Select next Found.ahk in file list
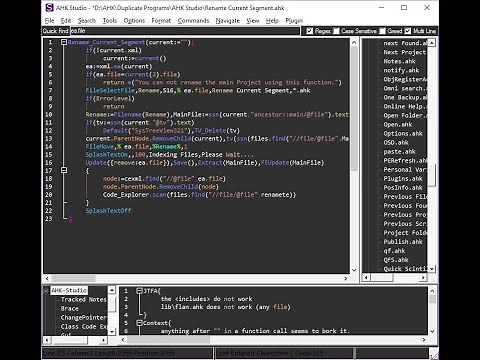The width and height of the screenshot is (480, 360). pos(405,43)
